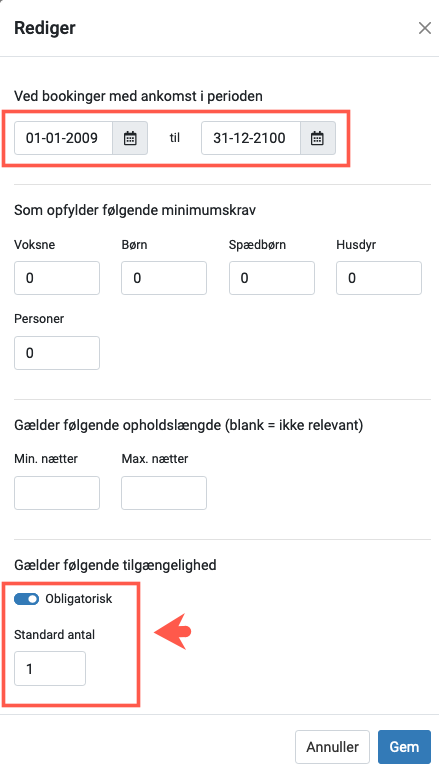Select the Personer number field
Viewport: 439px width, 773px height.
point(57,353)
